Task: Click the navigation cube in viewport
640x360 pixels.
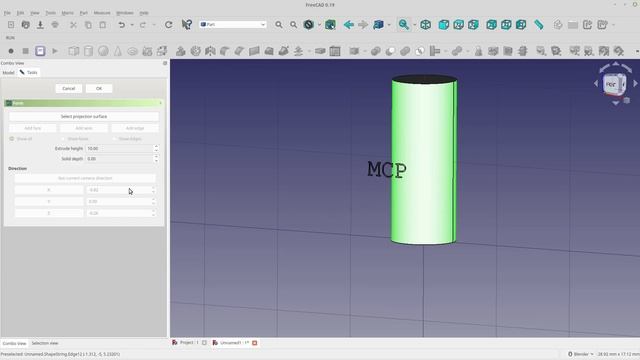Action: [614, 84]
